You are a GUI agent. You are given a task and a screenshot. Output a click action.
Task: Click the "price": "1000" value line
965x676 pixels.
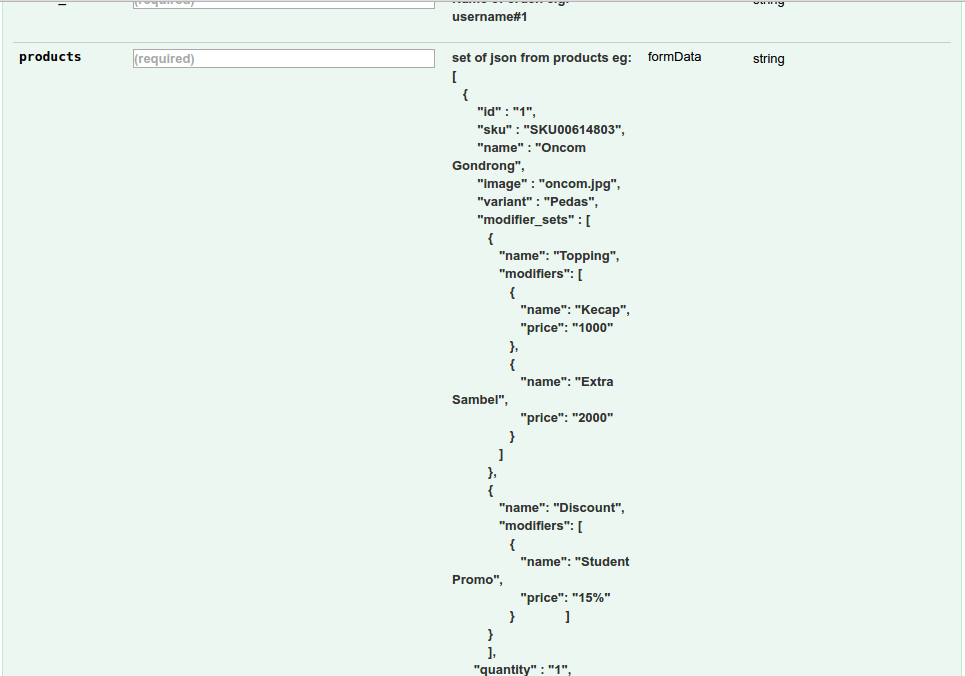coord(566,328)
